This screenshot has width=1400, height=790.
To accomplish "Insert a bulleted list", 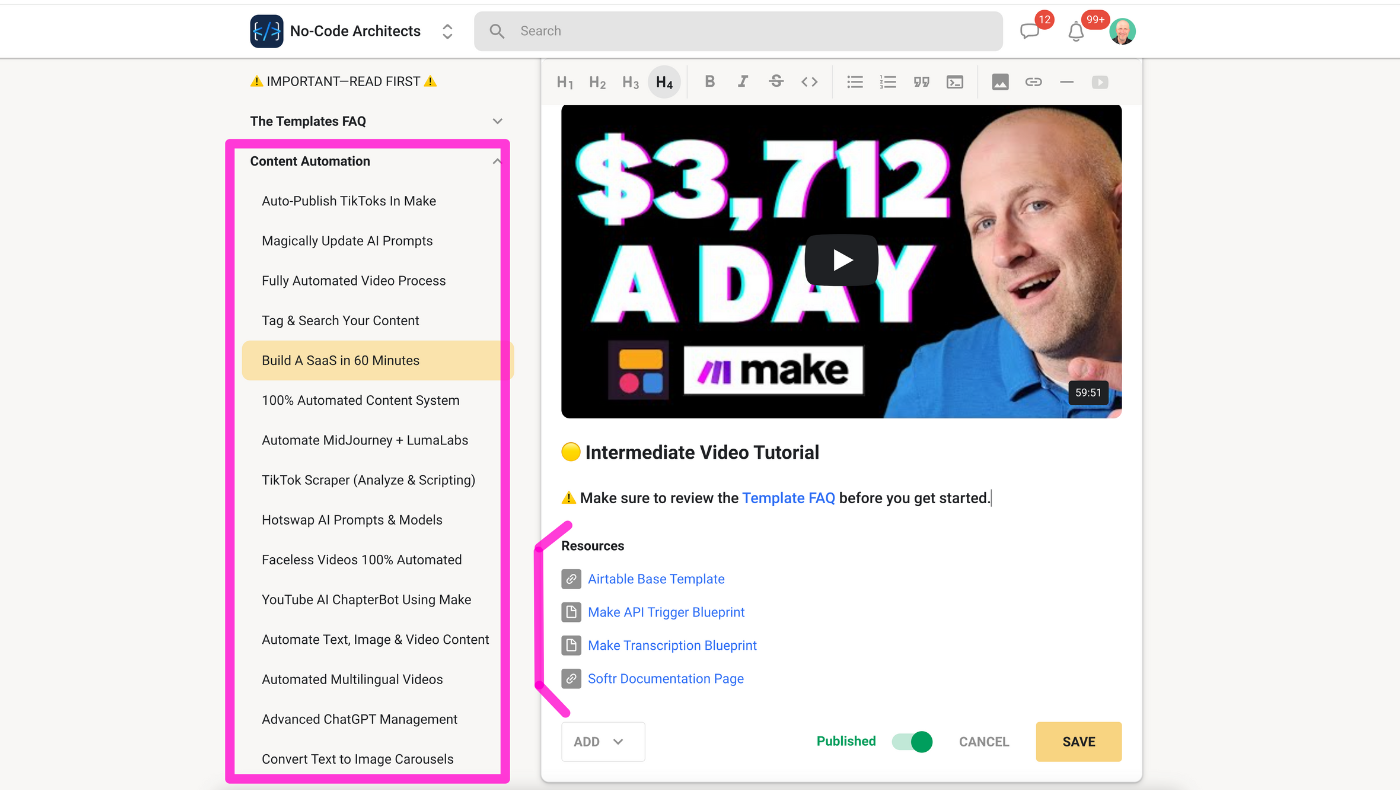I will 855,82.
